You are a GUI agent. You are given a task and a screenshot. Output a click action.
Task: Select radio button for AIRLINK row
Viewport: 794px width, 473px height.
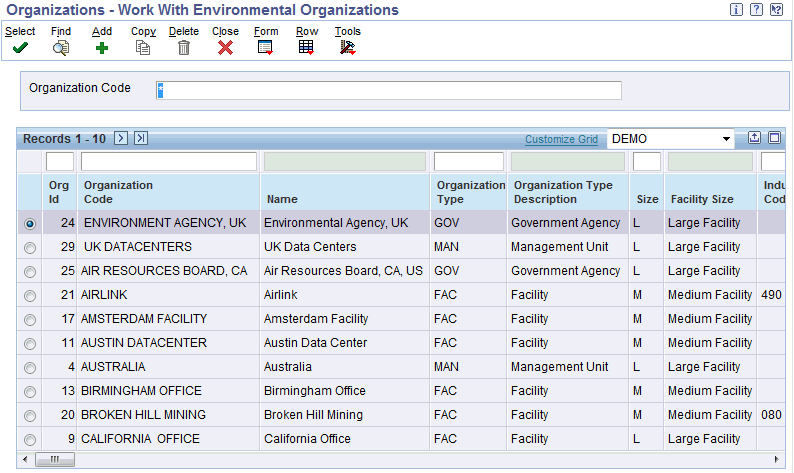click(x=30, y=296)
